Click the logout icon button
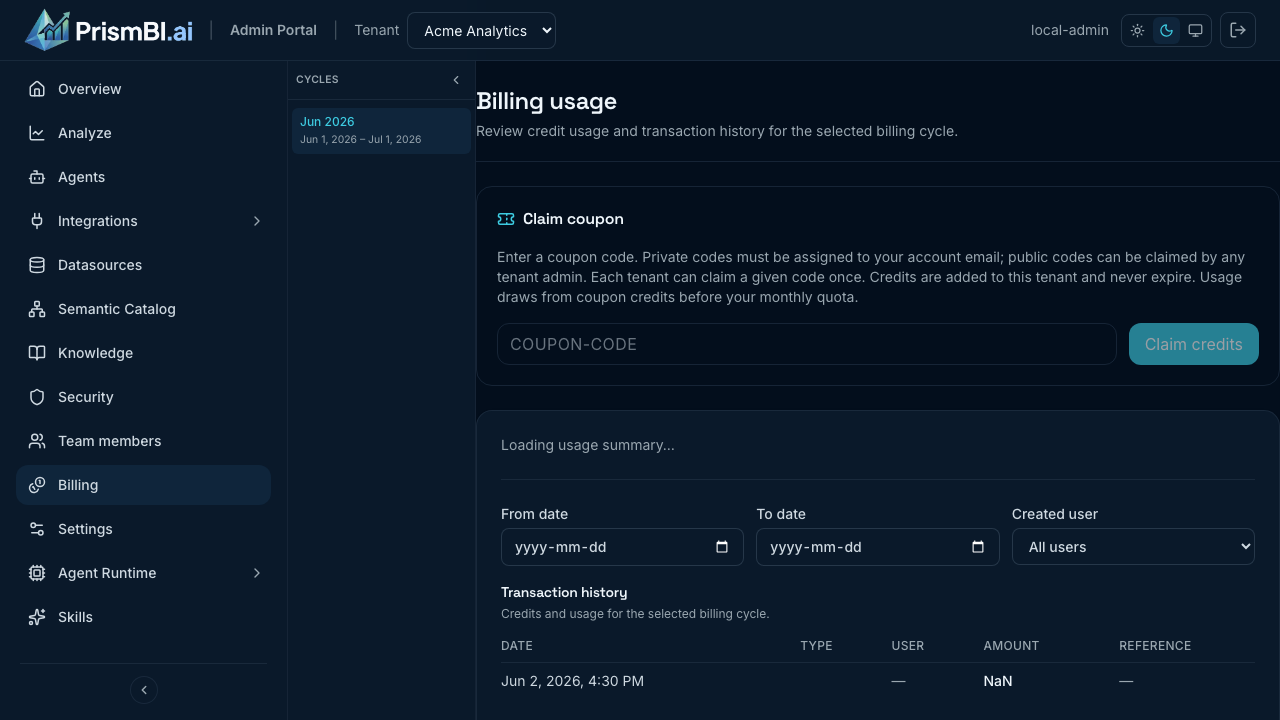 click(1238, 30)
